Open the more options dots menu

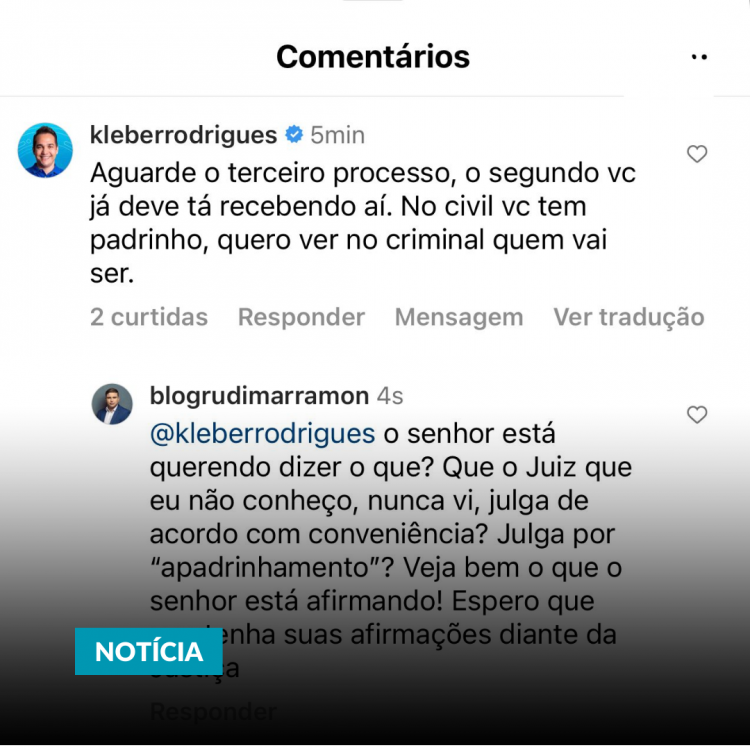(x=699, y=57)
